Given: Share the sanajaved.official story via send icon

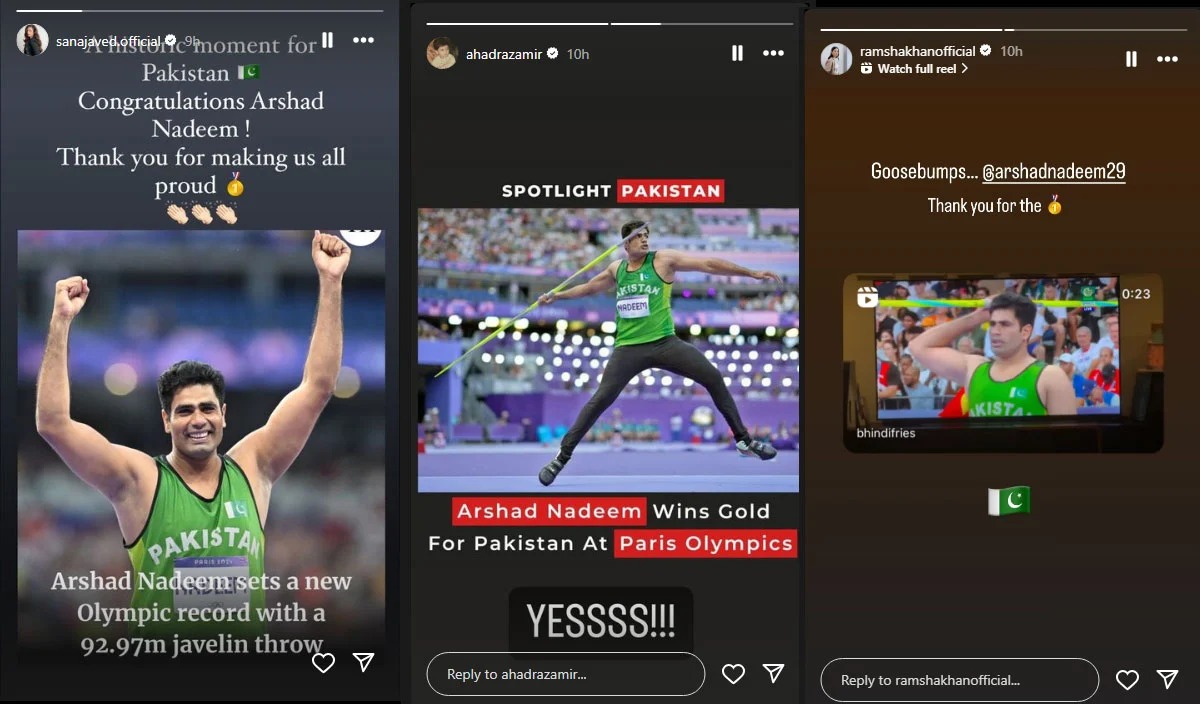Looking at the screenshot, I should pyautogui.click(x=364, y=662).
